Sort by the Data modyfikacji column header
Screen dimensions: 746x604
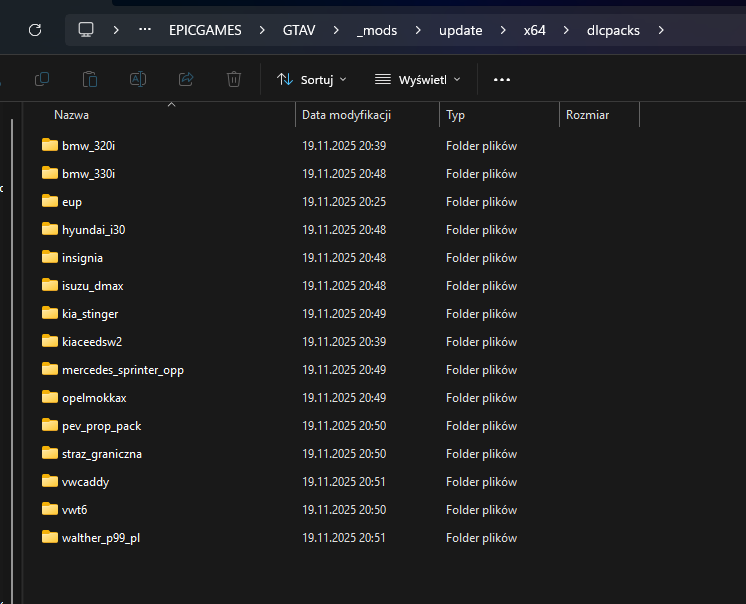pos(346,115)
